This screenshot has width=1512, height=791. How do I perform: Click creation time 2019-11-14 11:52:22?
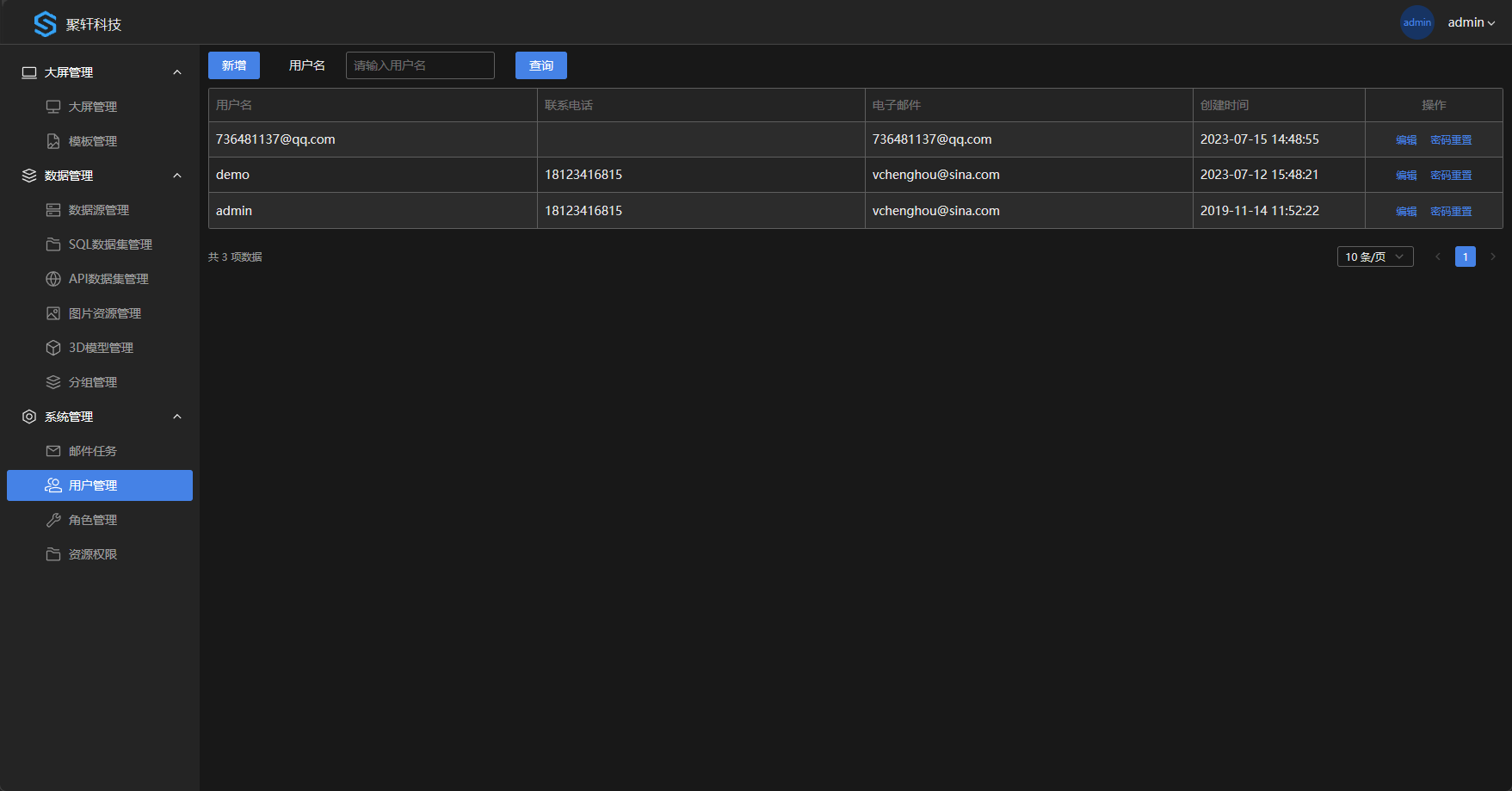1260,211
